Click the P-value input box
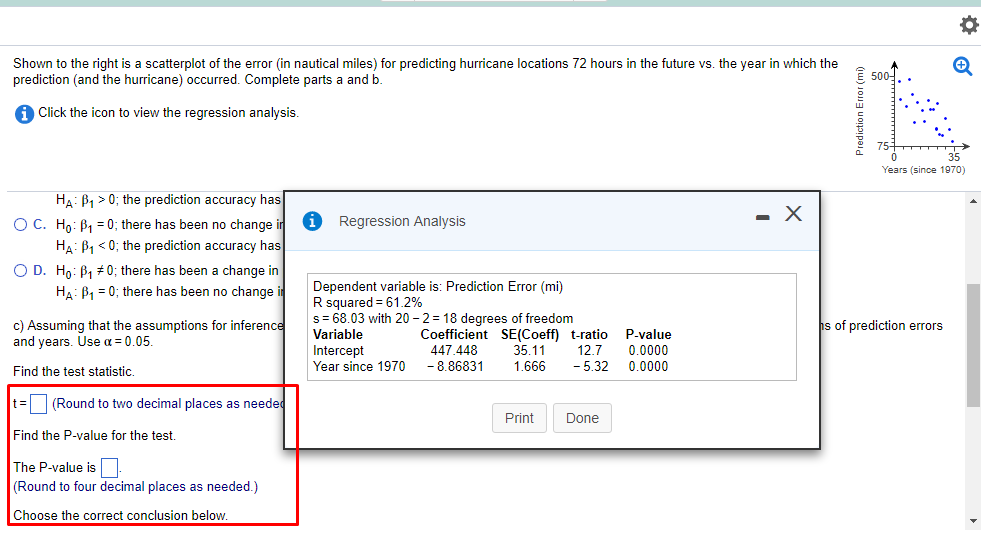Screen dimensions: 981x543 [109, 467]
